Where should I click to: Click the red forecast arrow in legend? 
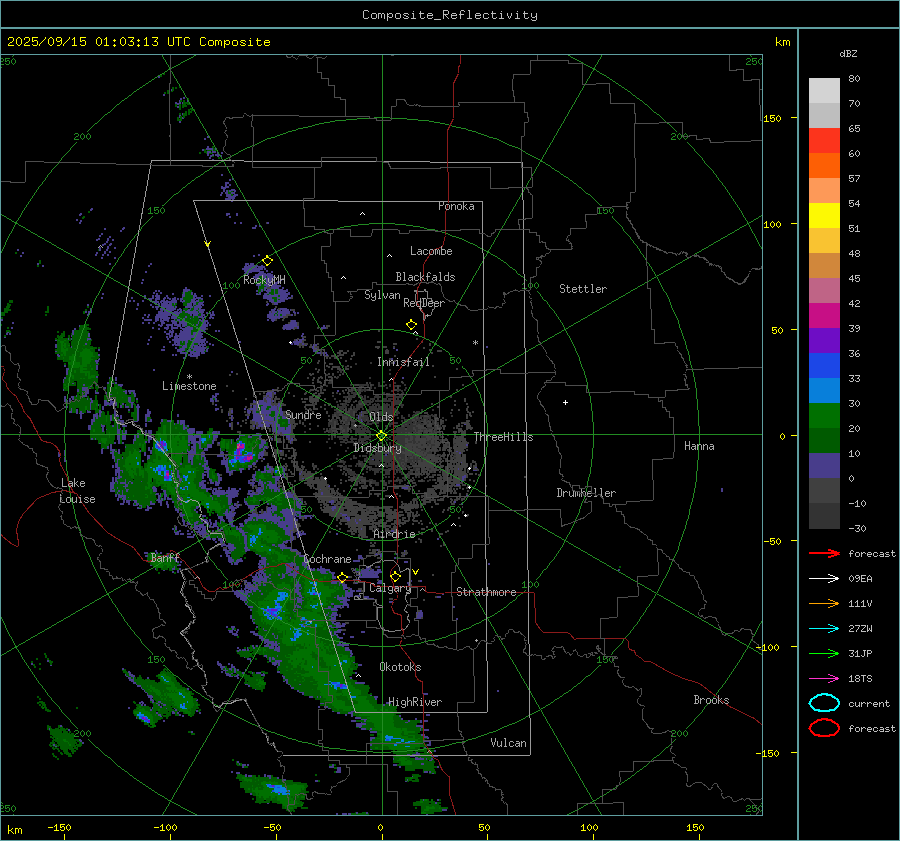click(824, 553)
